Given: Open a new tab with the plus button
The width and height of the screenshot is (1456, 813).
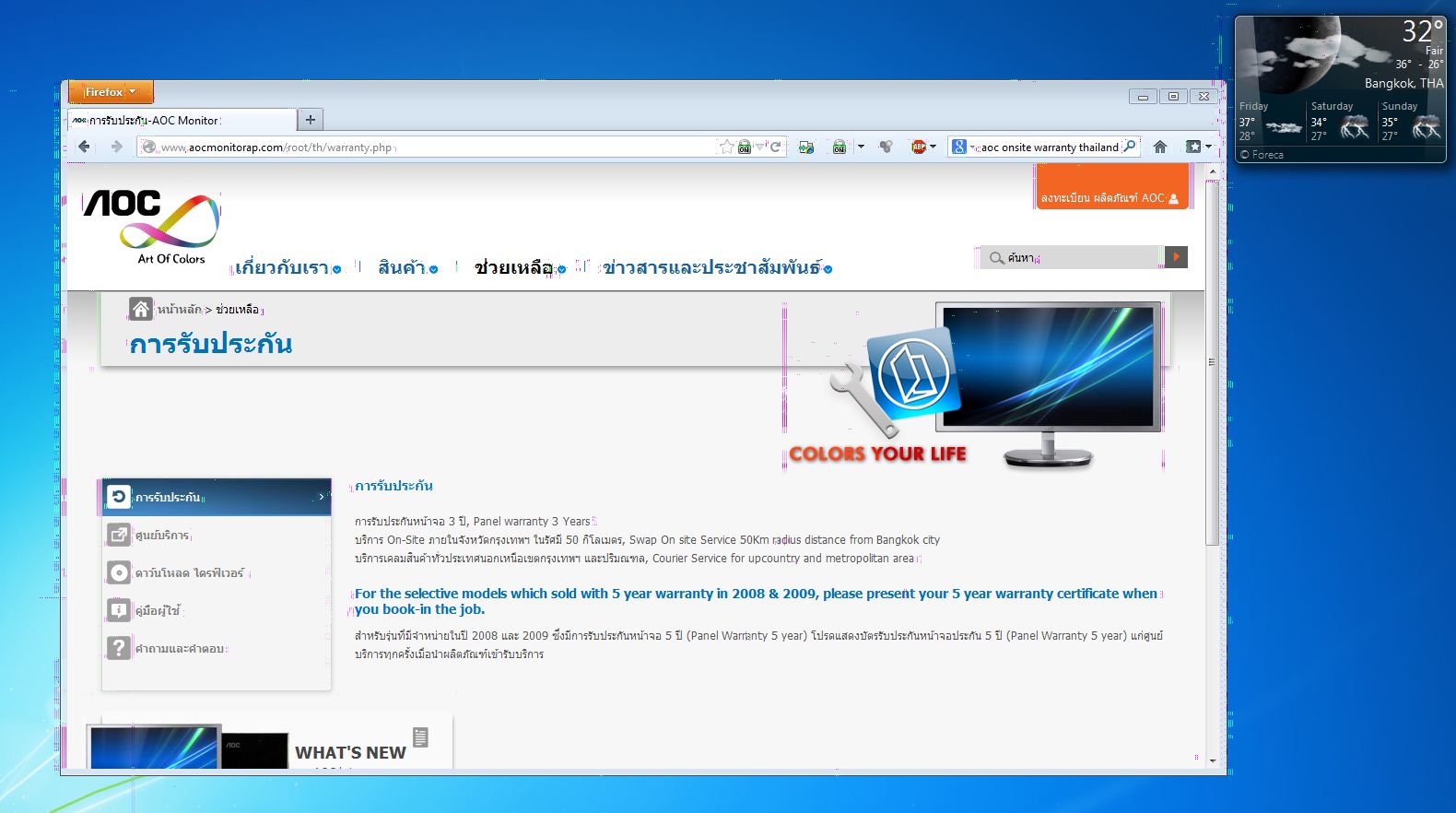Looking at the screenshot, I should coord(311,120).
